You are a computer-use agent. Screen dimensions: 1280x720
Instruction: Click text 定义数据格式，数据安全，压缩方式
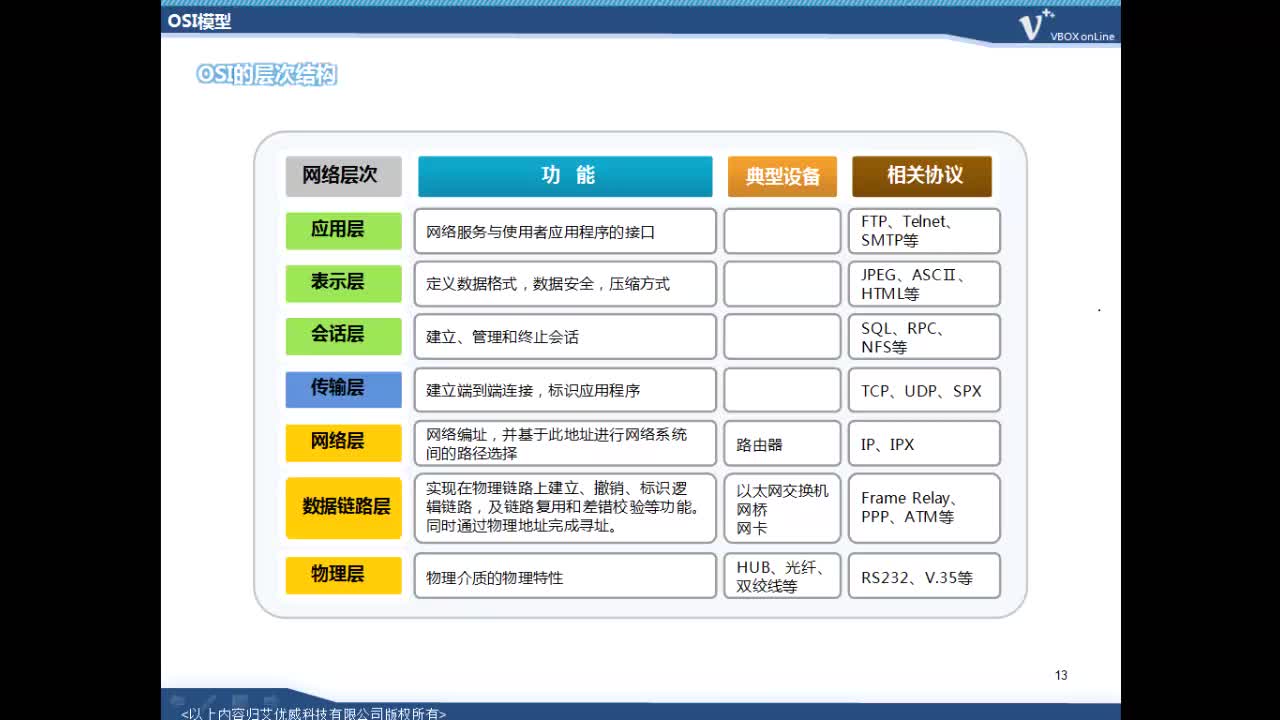click(x=548, y=284)
